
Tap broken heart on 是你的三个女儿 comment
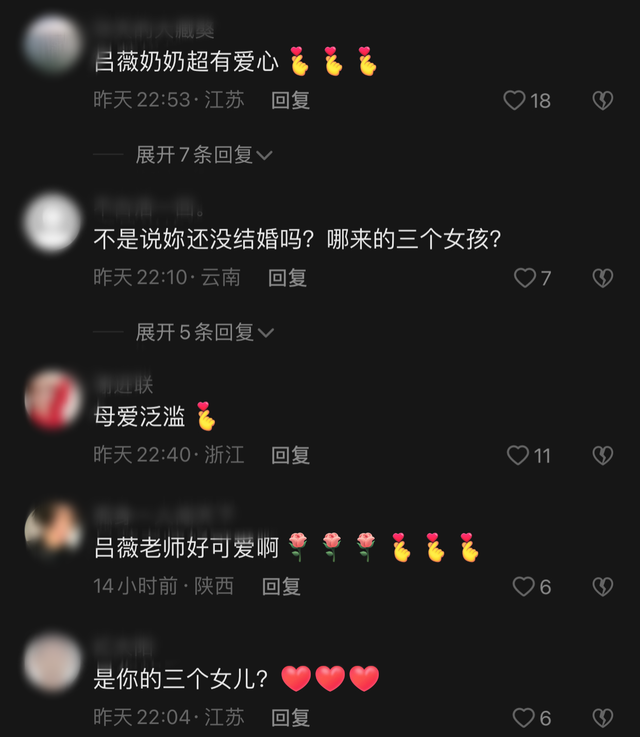[603, 718]
